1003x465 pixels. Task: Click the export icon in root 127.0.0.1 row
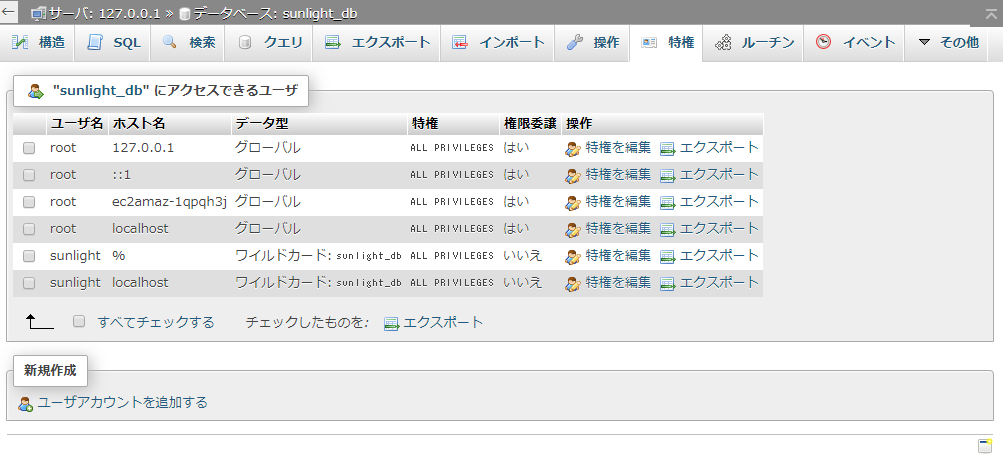point(668,148)
